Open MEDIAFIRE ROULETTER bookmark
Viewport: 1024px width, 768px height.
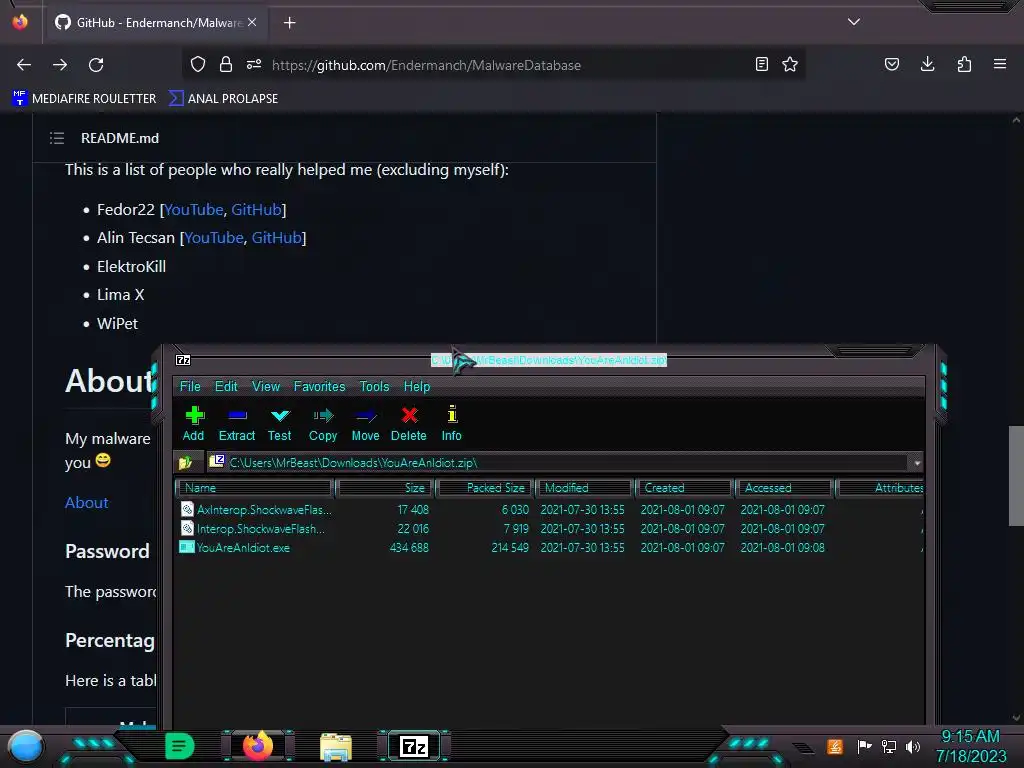click(x=84, y=98)
